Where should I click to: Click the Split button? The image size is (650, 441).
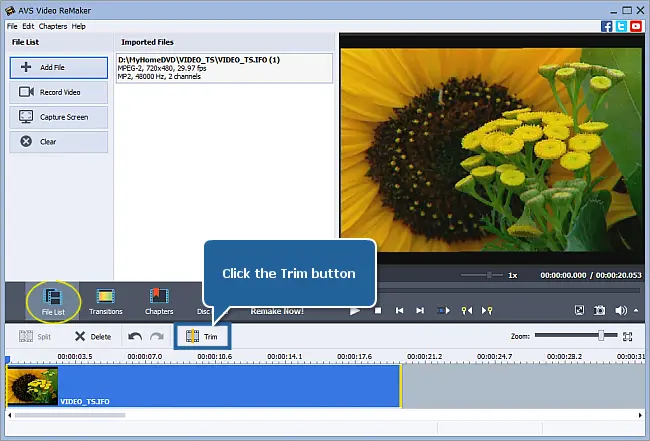35,337
